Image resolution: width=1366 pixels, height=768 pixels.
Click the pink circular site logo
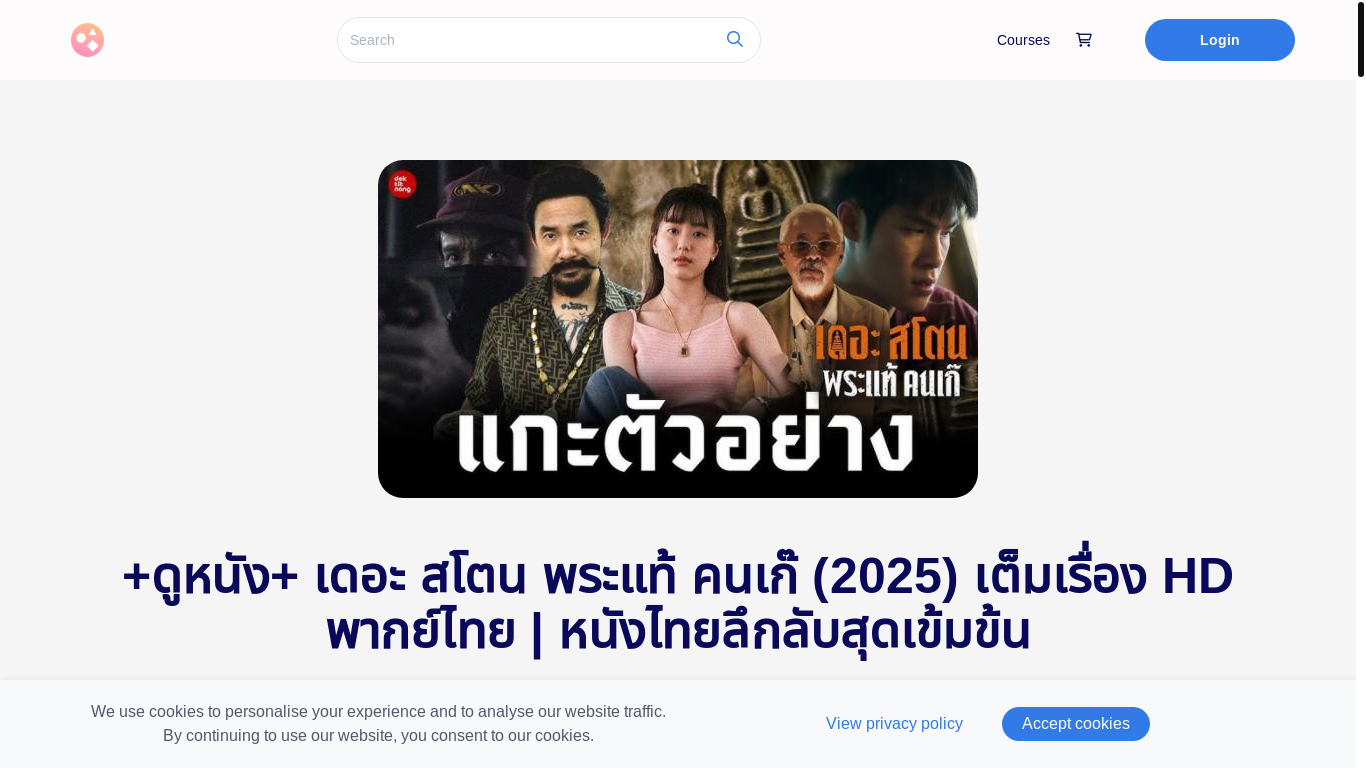(87, 40)
